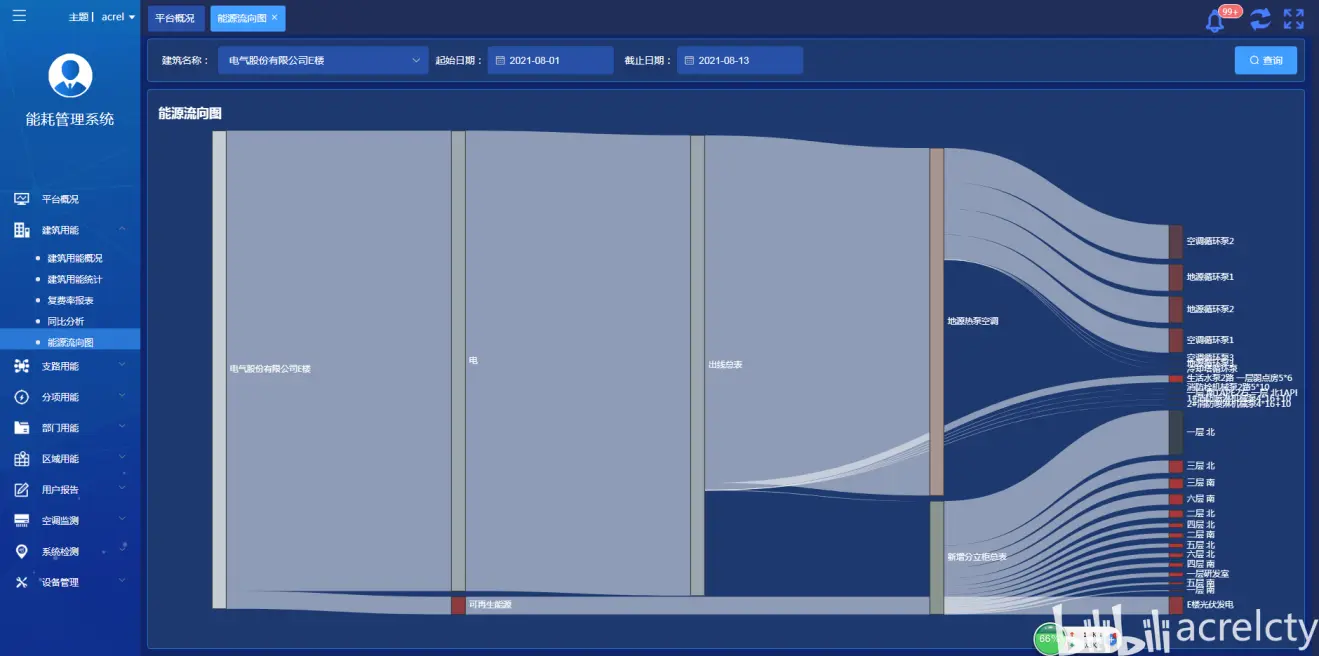Click the 出线总表 Sankey node
The height and width of the screenshot is (656, 1319).
click(x=697, y=366)
